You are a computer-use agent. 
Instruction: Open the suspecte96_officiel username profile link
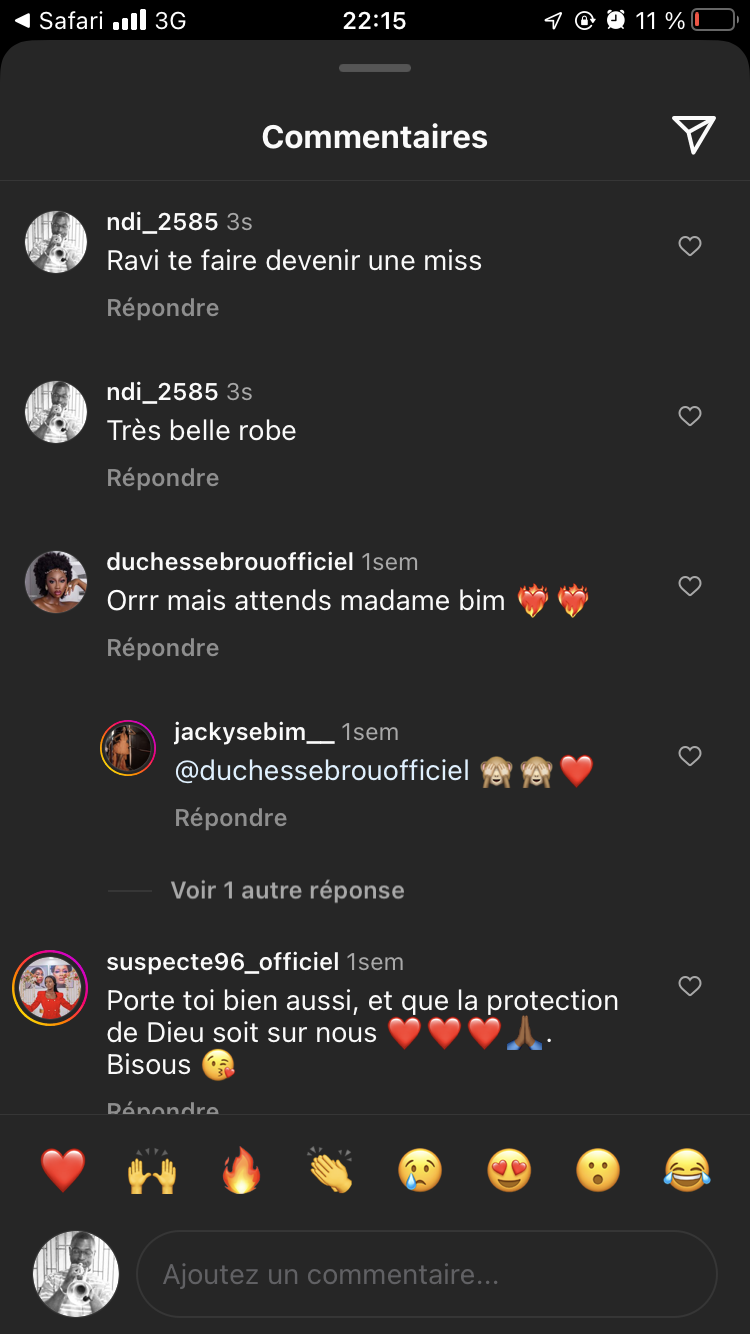(x=223, y=962)
